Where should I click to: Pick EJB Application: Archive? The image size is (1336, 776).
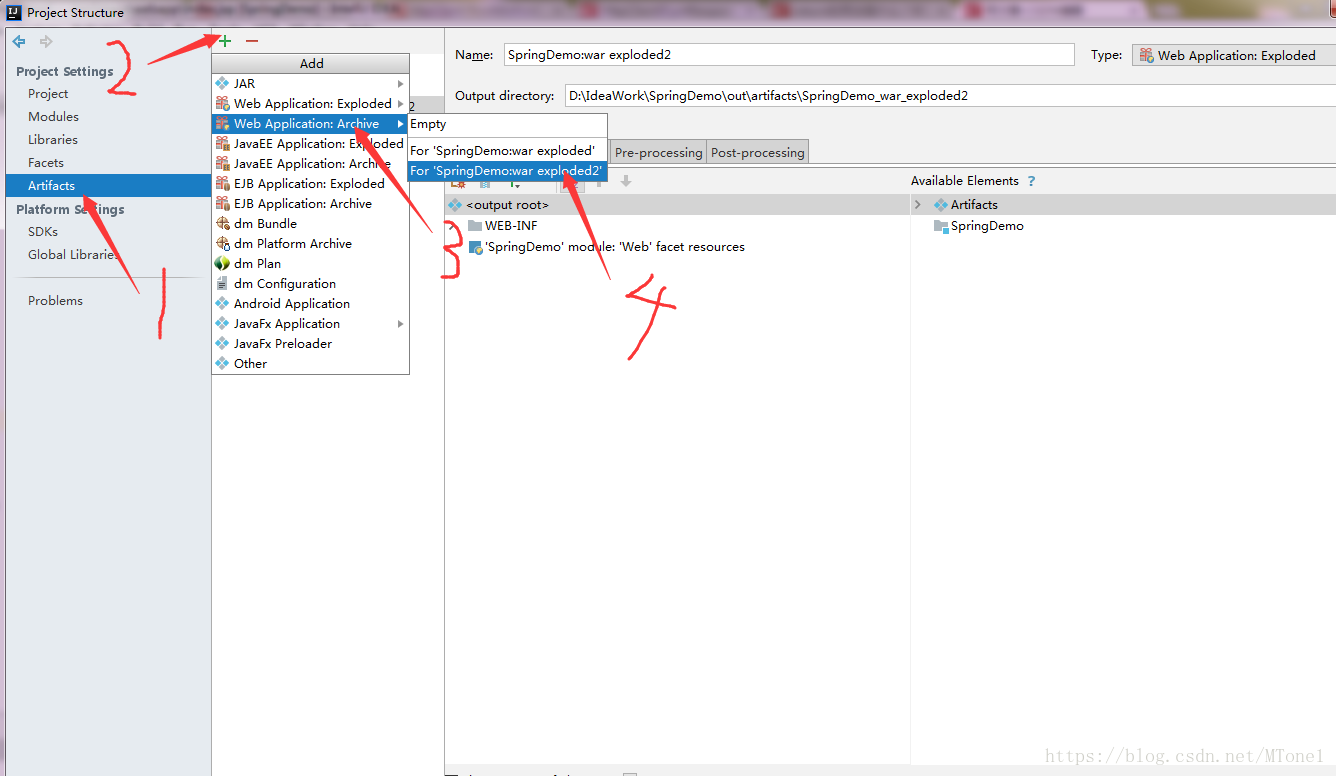pos(310,203)
